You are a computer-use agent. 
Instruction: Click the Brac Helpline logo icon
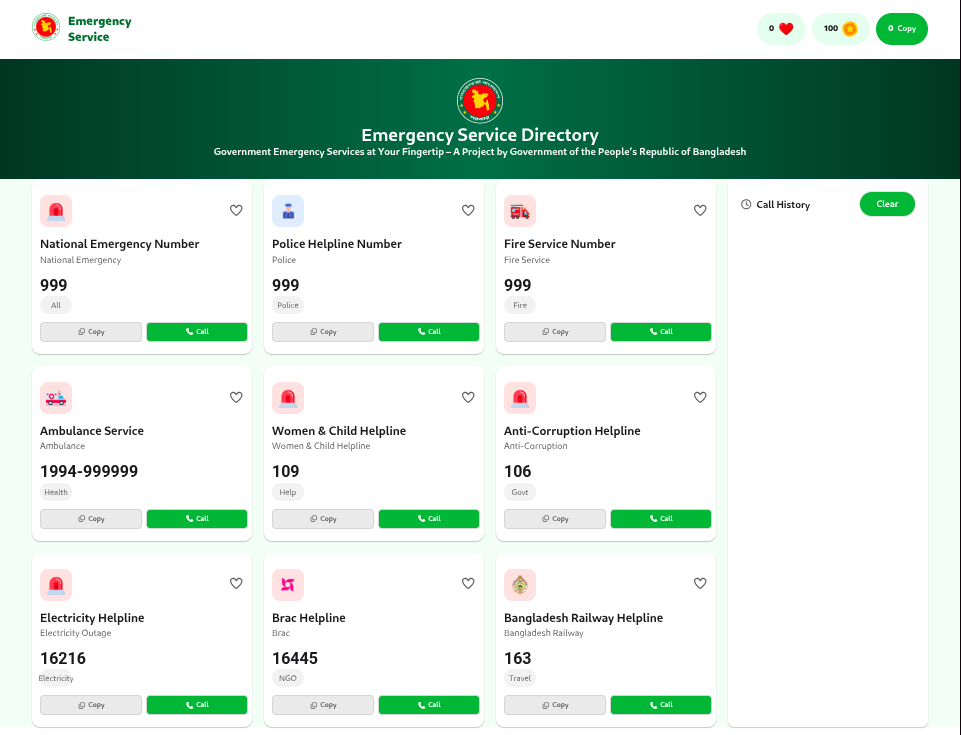coord(288,585)
